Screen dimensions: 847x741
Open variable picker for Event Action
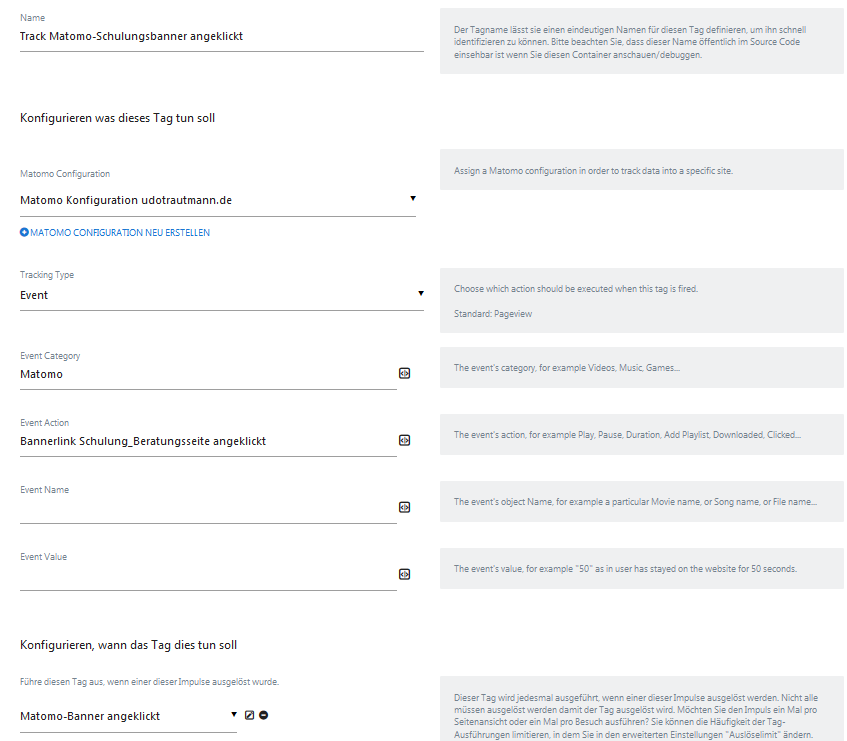pos(404,440)
